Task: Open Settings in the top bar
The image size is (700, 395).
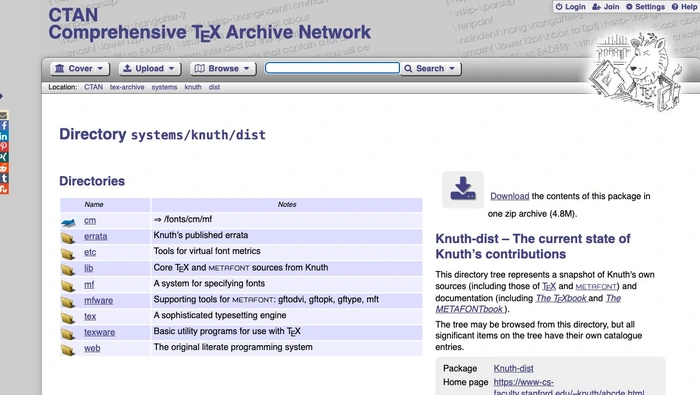Action: (x=645, y=7)
